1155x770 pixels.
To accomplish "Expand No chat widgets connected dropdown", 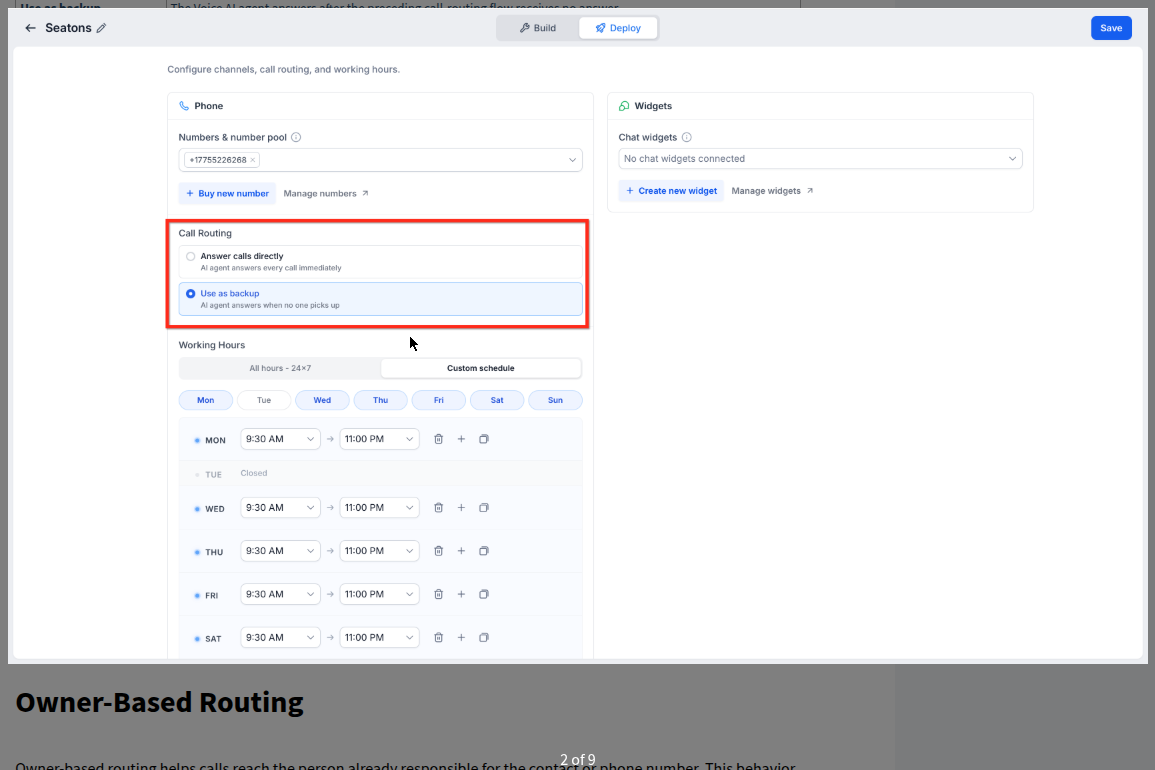I will [820, 158].
